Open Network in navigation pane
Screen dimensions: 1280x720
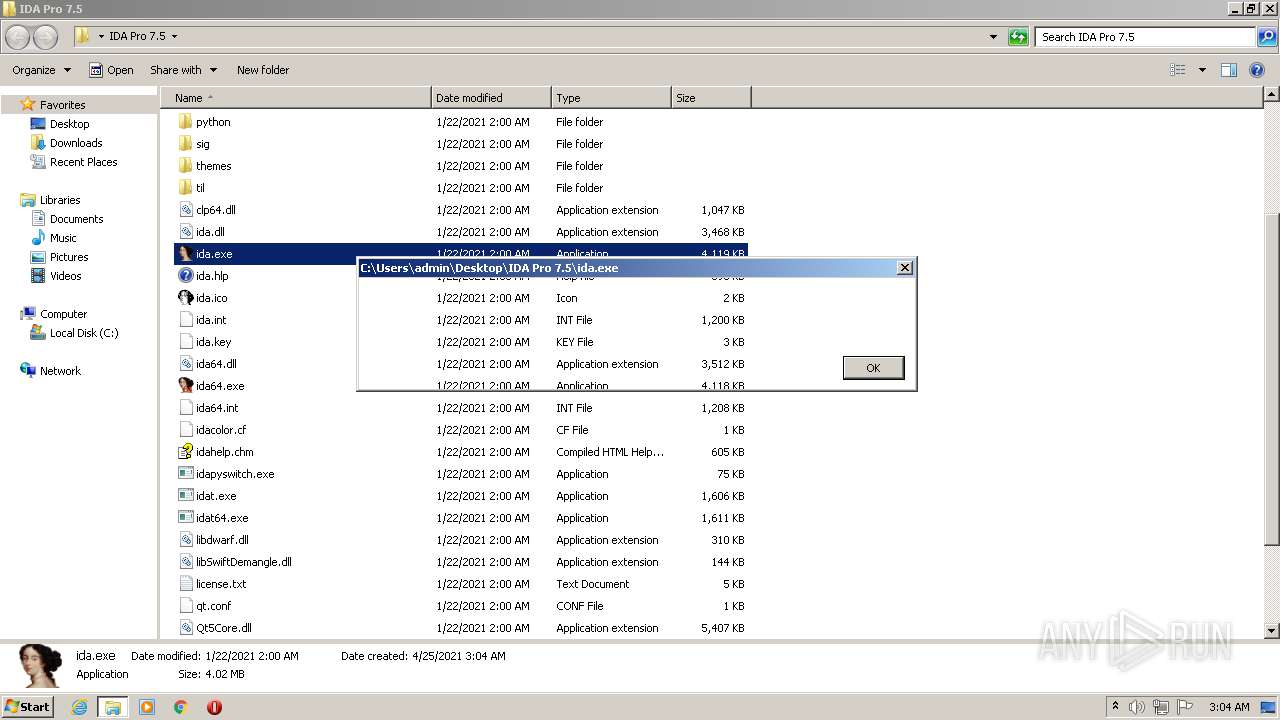pos(60,371)
